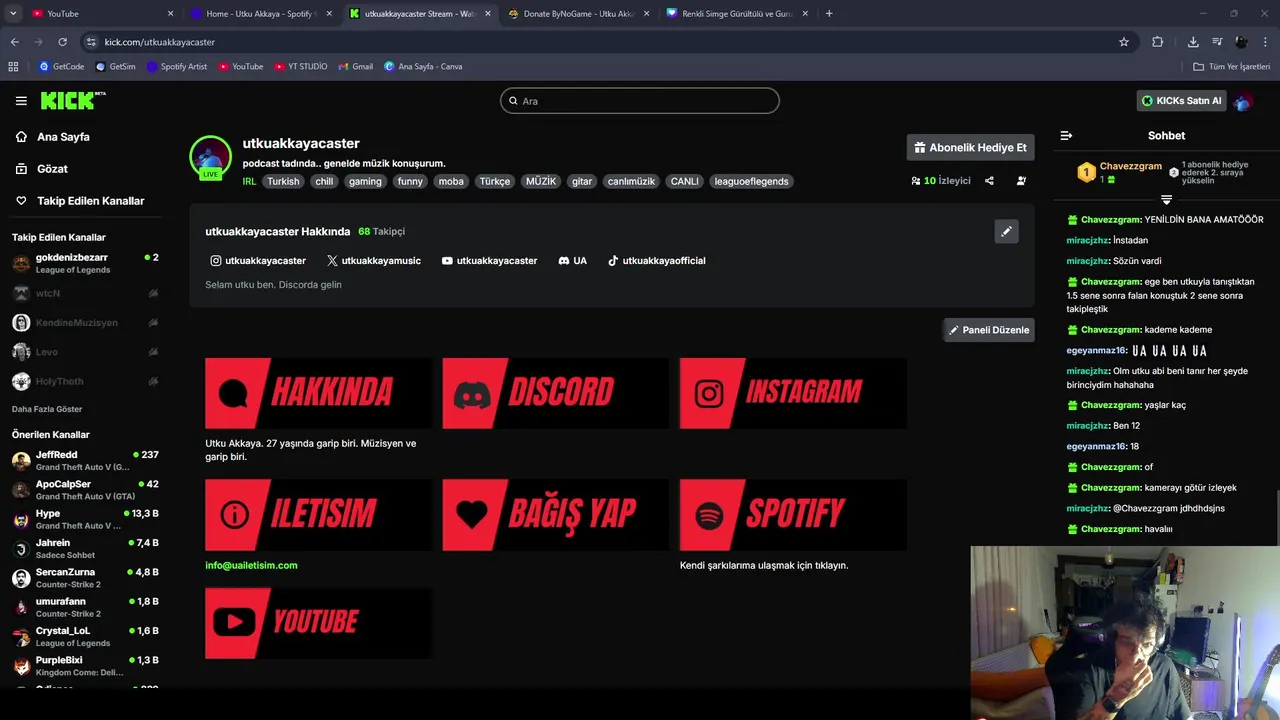Viewport: 1280px width, 720px height.
Task: Click the HAKKINDA panel banner
Action: pos(319,393)
